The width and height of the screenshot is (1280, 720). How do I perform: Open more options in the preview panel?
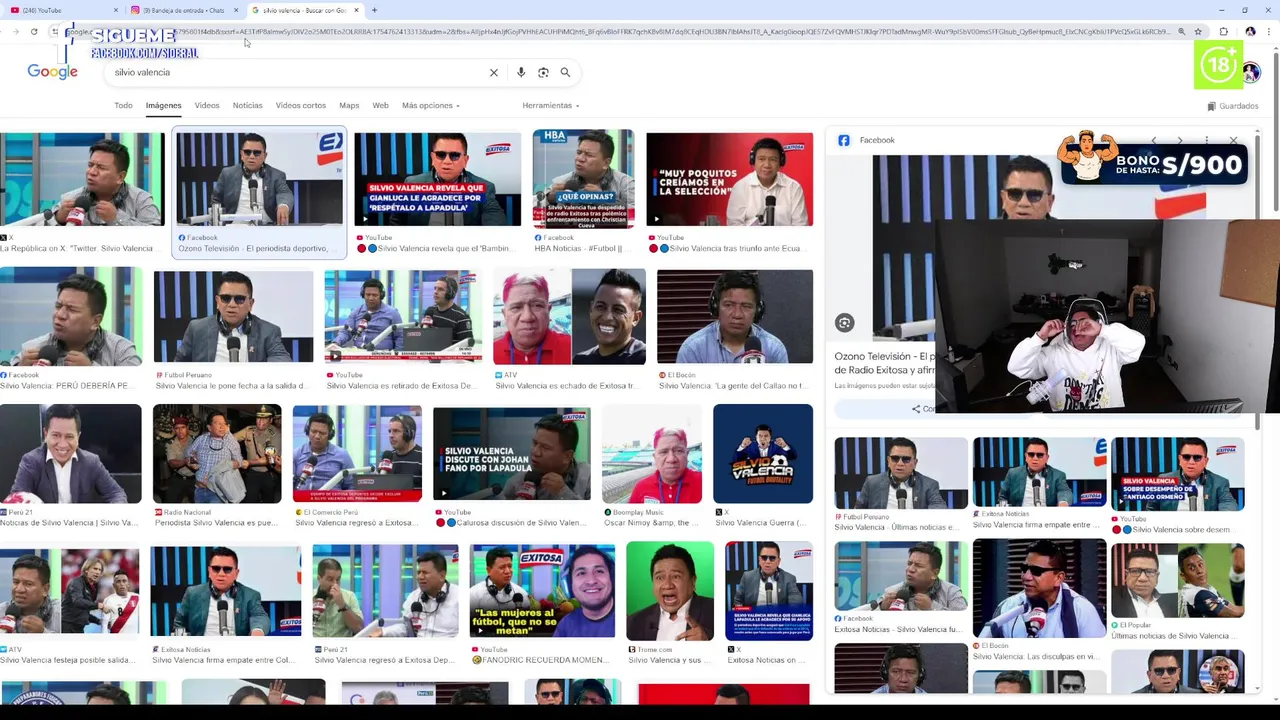point(1207,140)
